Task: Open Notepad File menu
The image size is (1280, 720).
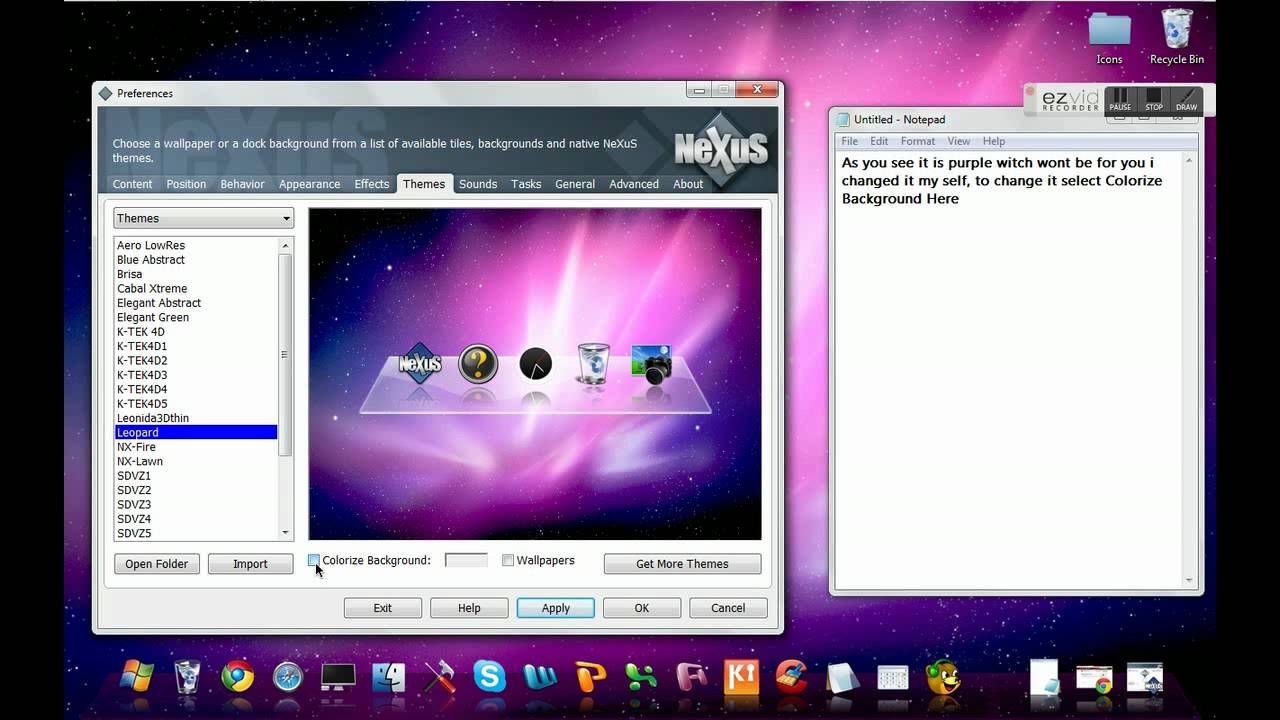Action: 849,142
